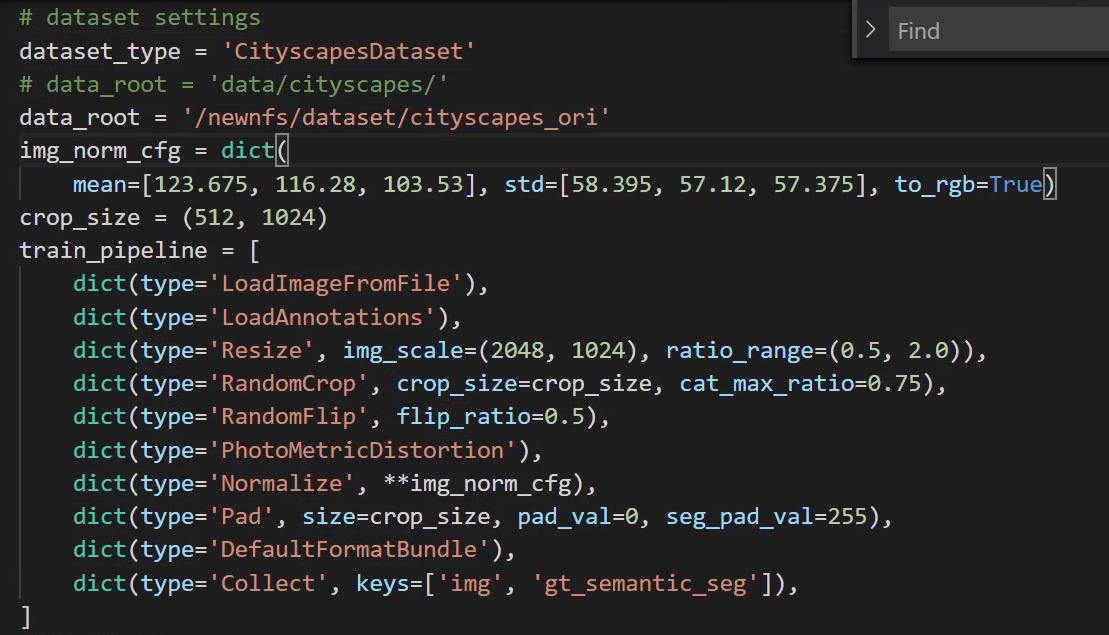Click the train_pipeline variable name
1109x635 pixels.
pyautogui.click(x=113, y=250)
